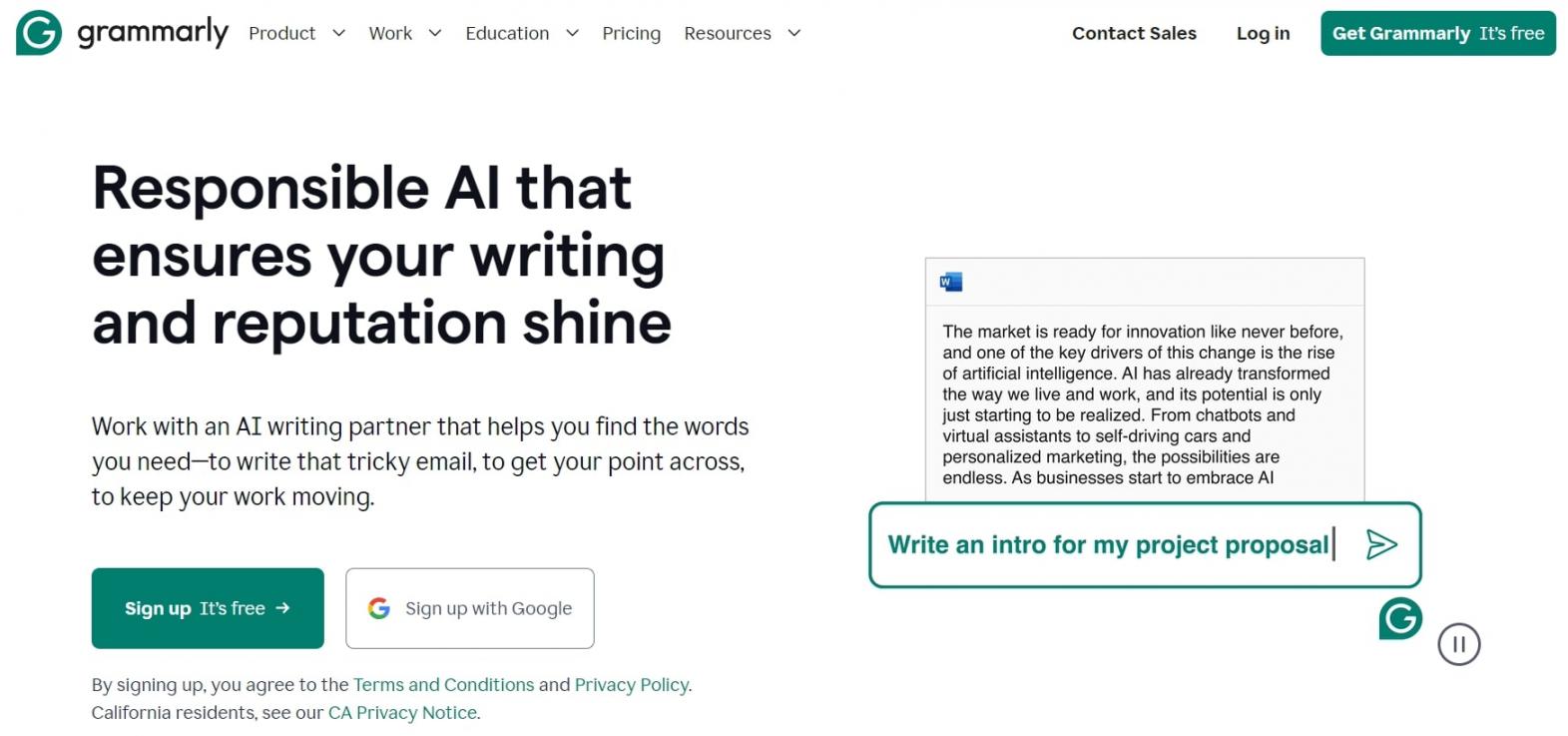Click the project proposal prompt input field
This screenshot has height=736, width=1568.
coord(1108,544)
